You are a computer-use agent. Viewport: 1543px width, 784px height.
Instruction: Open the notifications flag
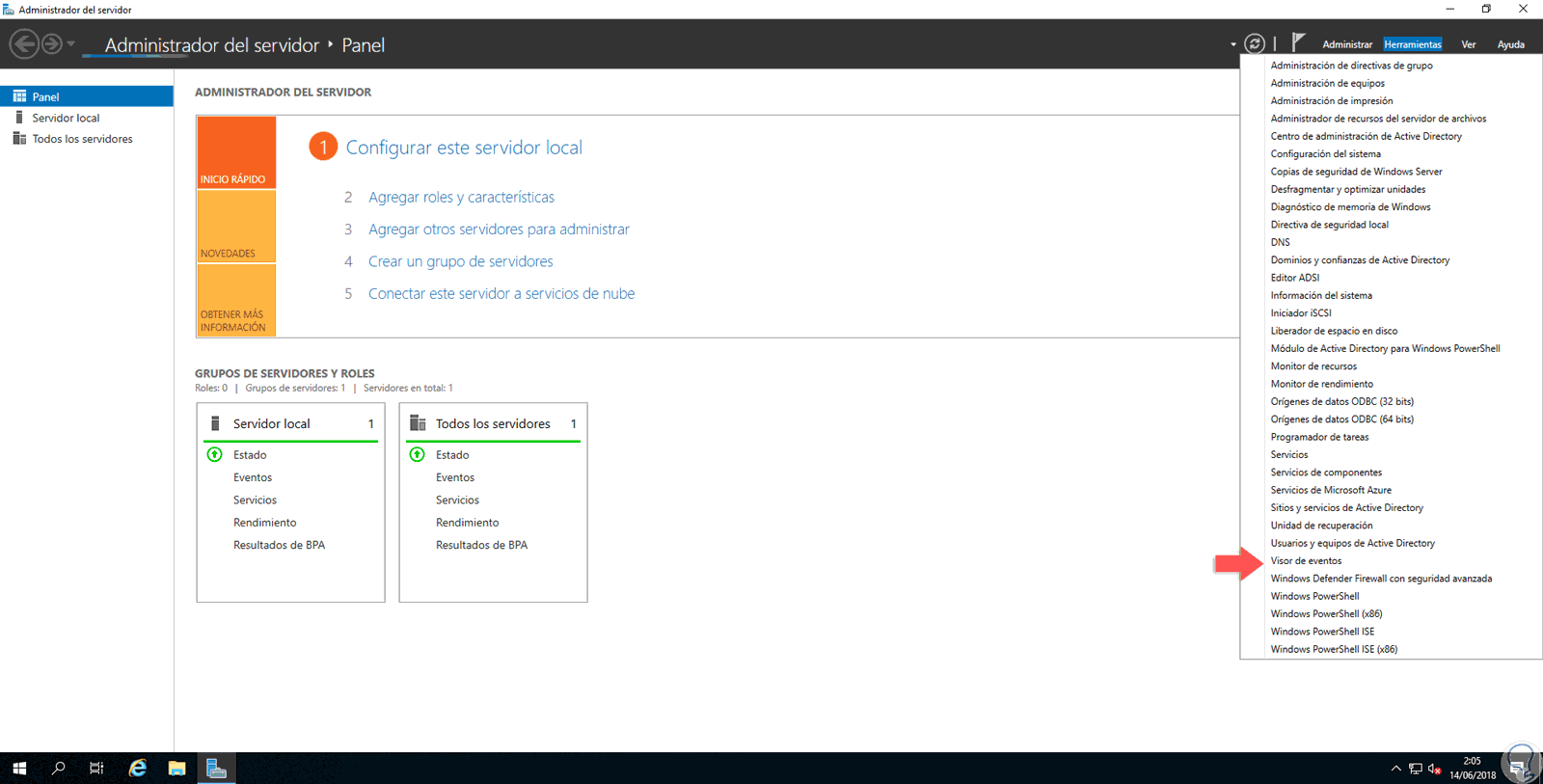[x=1298, y=42]
